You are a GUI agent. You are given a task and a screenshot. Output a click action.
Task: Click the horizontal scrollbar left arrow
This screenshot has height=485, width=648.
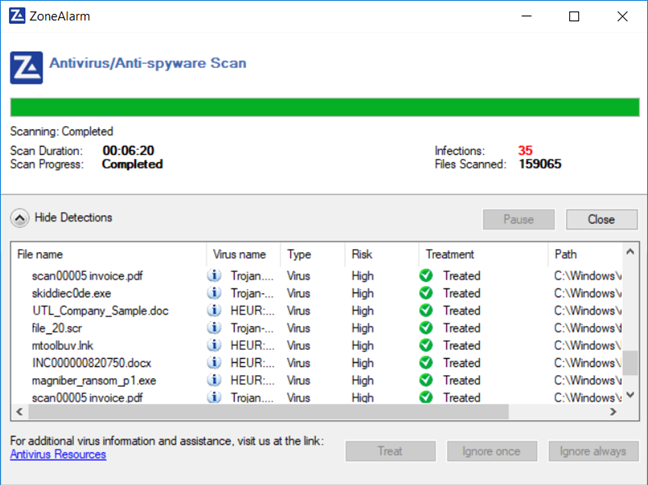(x=19, y=411)
